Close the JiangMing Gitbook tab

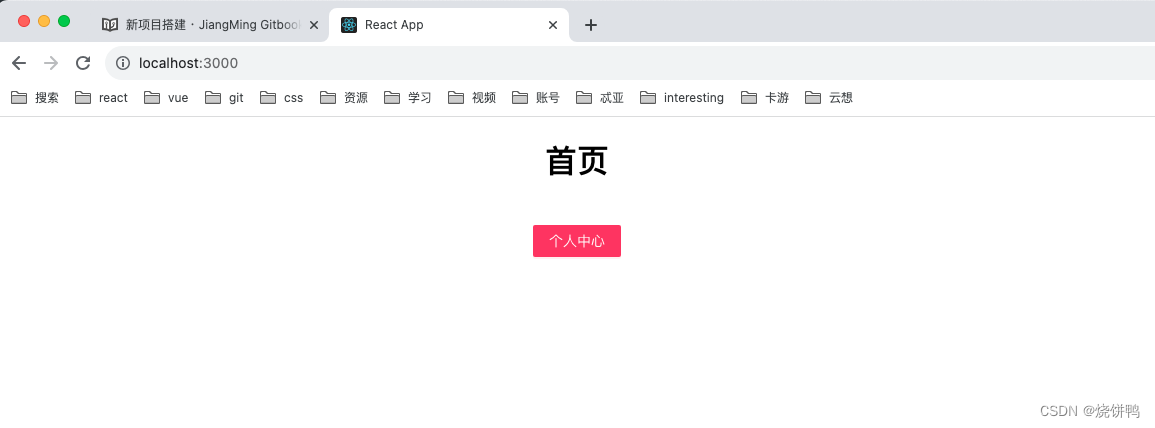click(x=314, y=25)
